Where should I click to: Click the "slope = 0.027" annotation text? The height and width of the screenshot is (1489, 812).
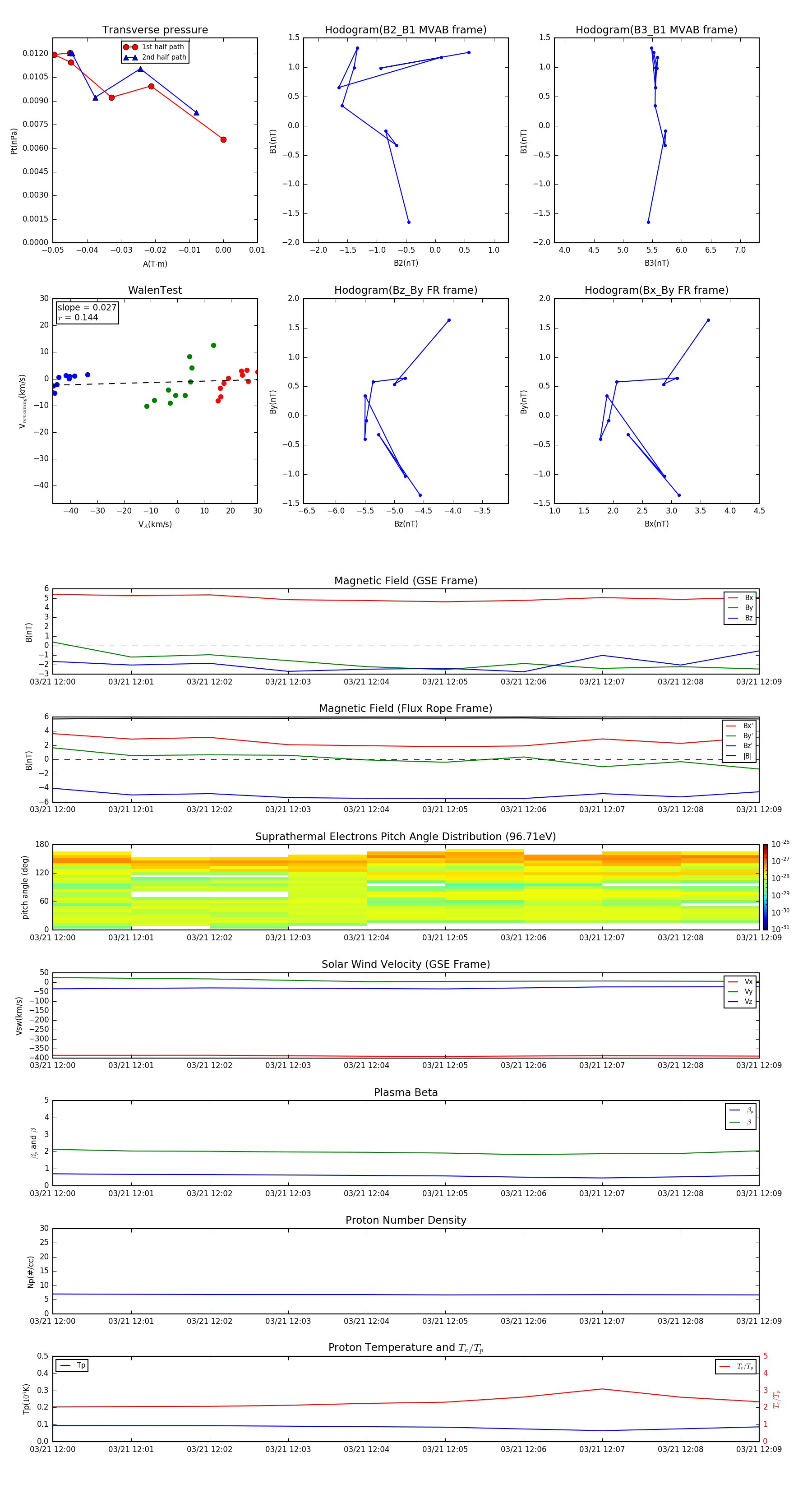(x=87, y=308)
